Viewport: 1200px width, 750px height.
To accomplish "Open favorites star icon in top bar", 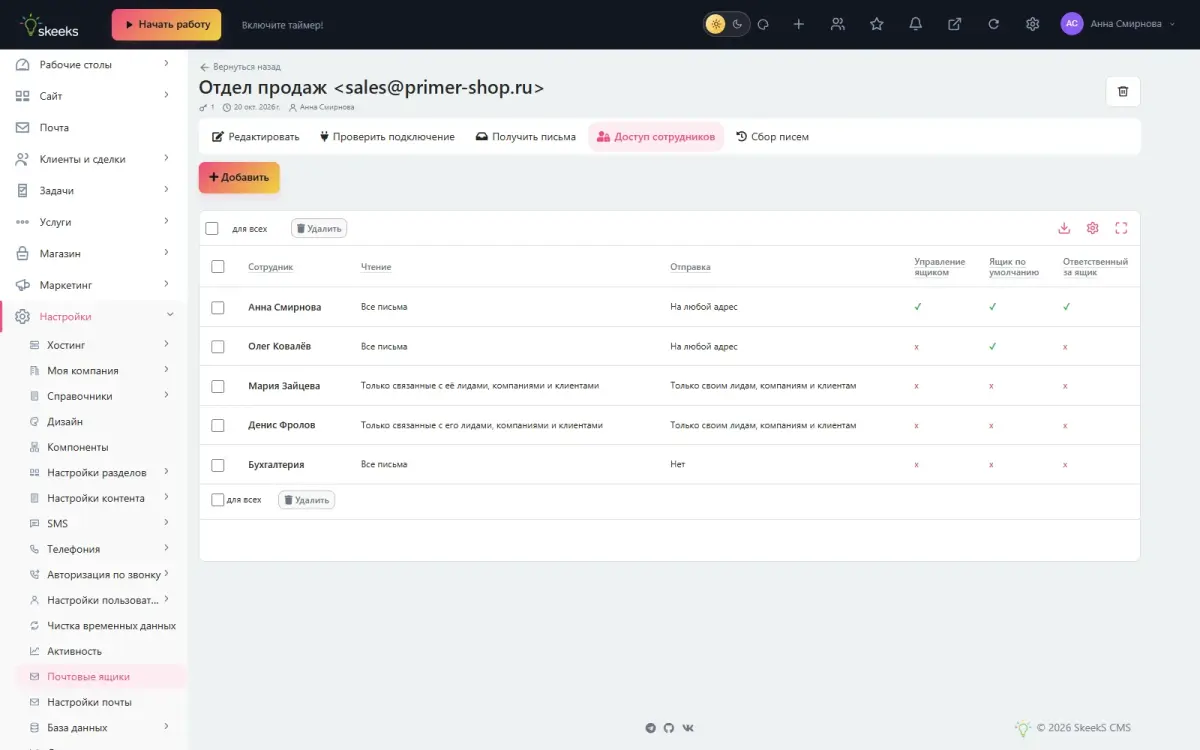I will tap(877, 24).
